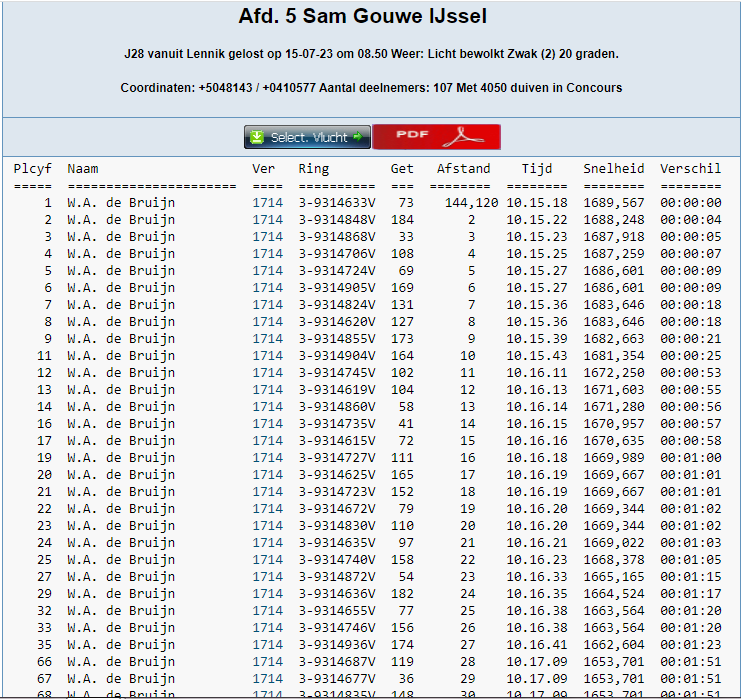This screenshot has width=741, height=699.
Task: Open Ver 1714 link for ring 3-9314746V
Action: [267, 628]
